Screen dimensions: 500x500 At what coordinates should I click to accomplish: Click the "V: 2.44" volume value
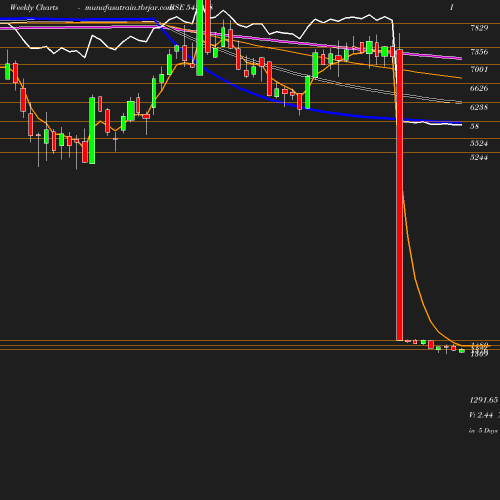click(481, 415)
